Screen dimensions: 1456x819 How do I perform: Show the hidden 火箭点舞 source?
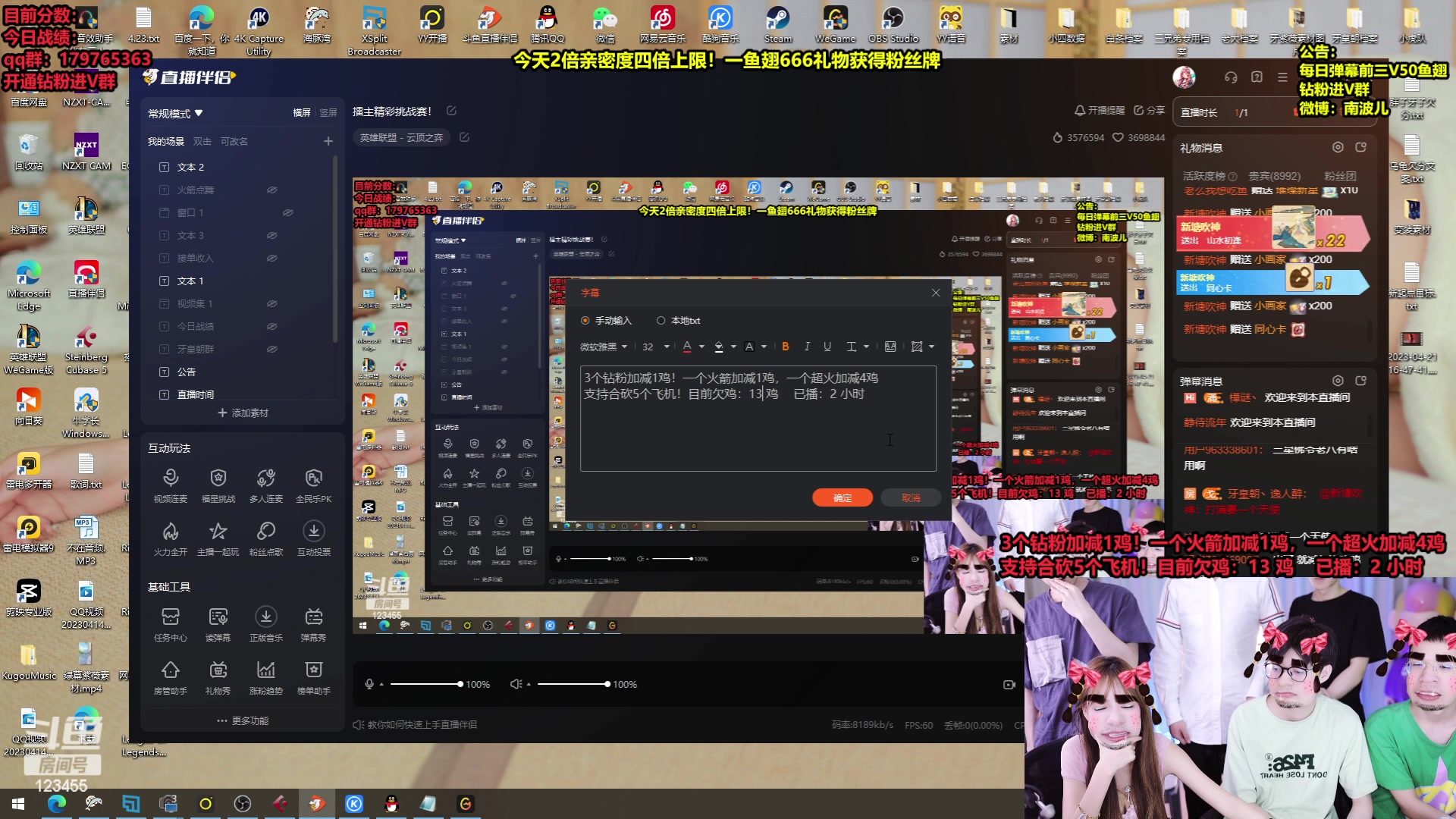pyautogui.click(x=271, y=190)
